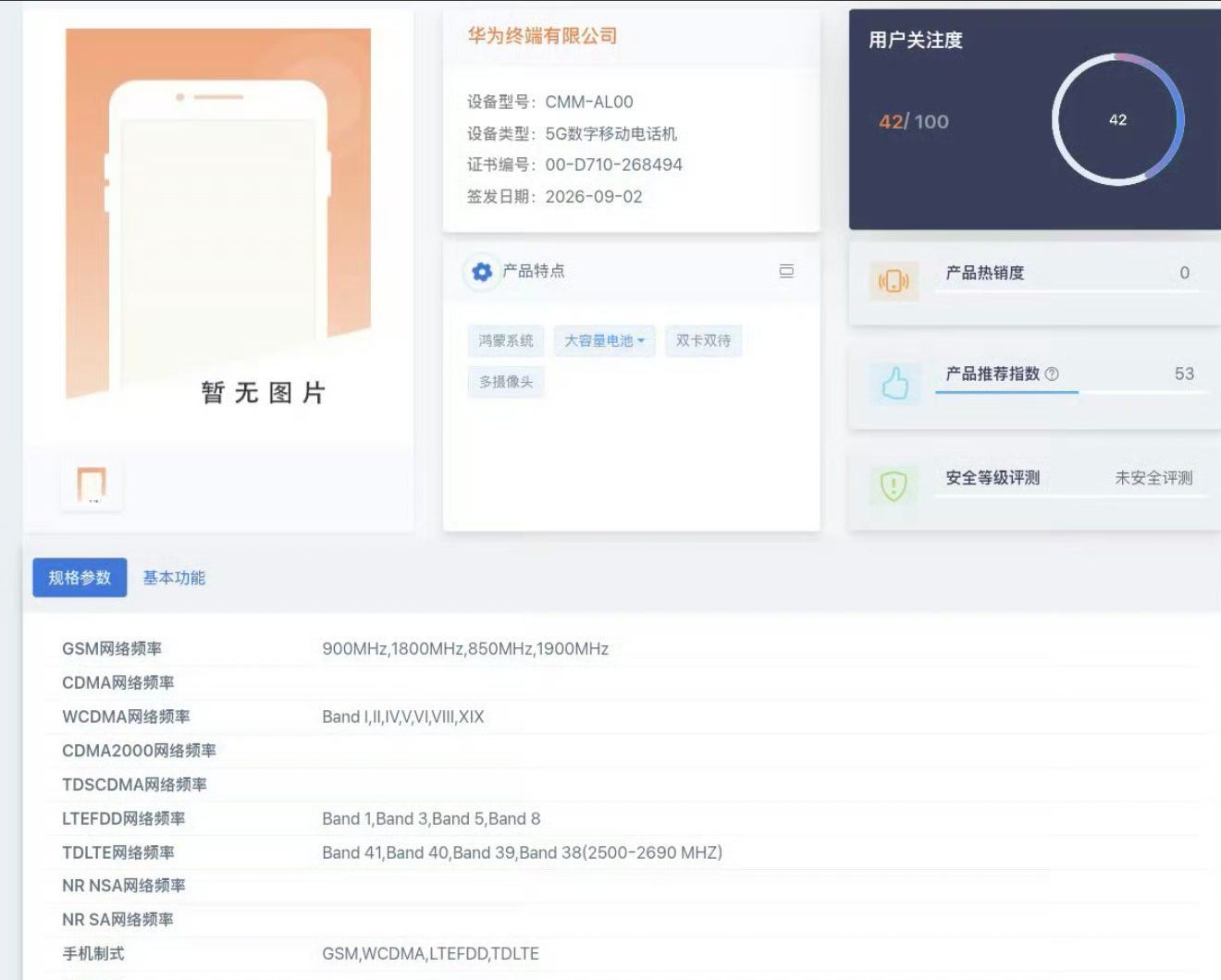Click the NR NSA网络频率 row label
Screen dimensions: 1221x980
123,886
